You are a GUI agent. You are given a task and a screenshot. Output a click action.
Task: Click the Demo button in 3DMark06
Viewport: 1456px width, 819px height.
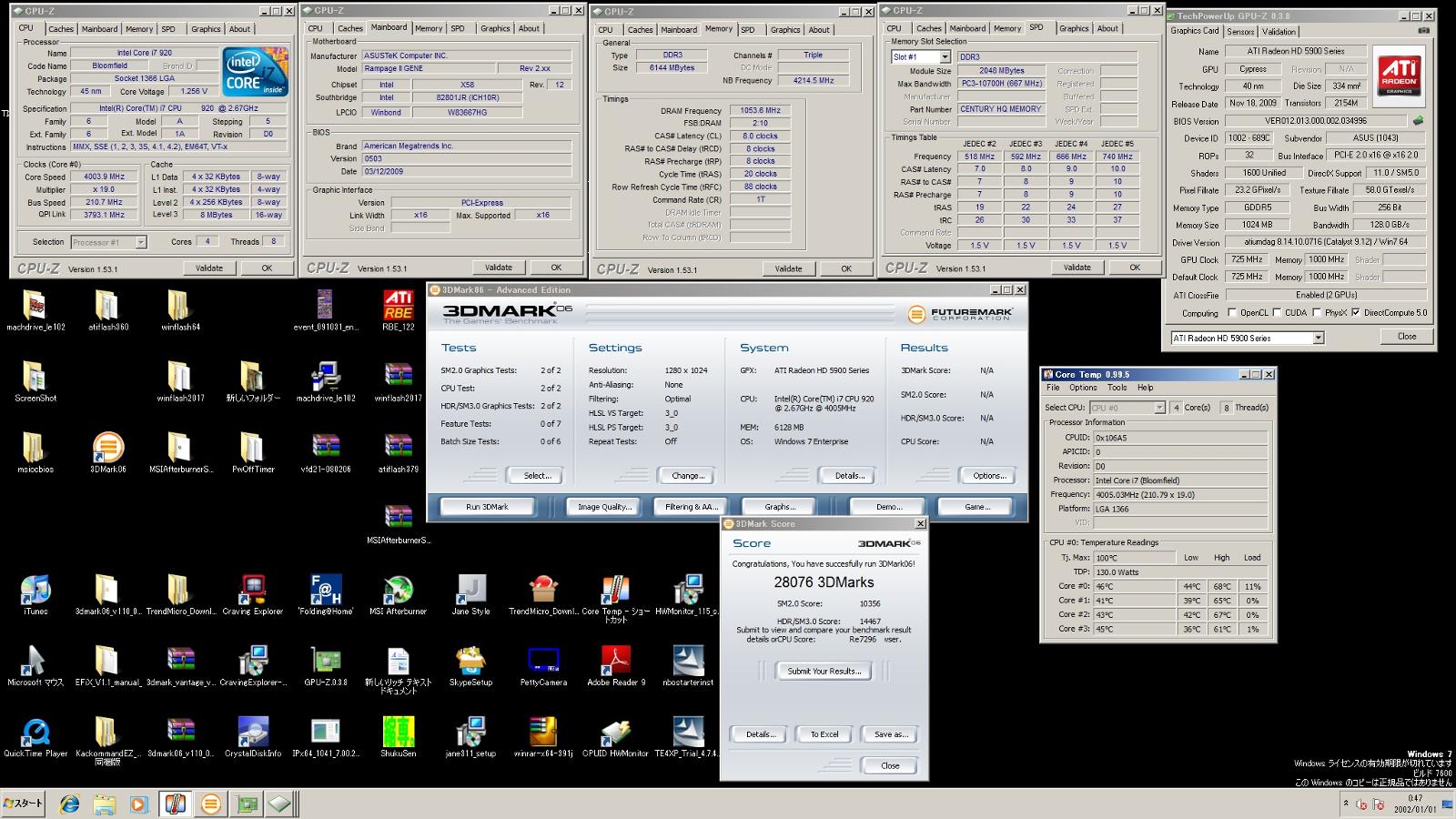click(x=888, y=507)
